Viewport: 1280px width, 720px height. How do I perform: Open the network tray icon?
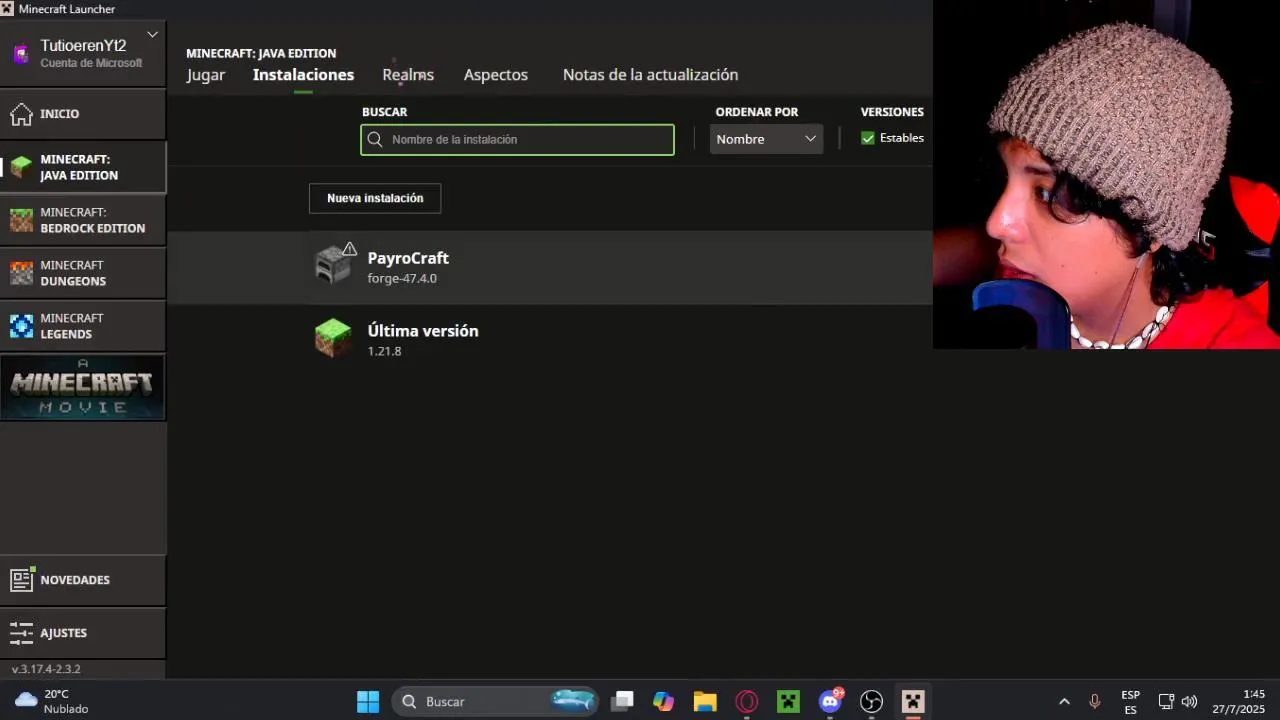[1166, 702]
